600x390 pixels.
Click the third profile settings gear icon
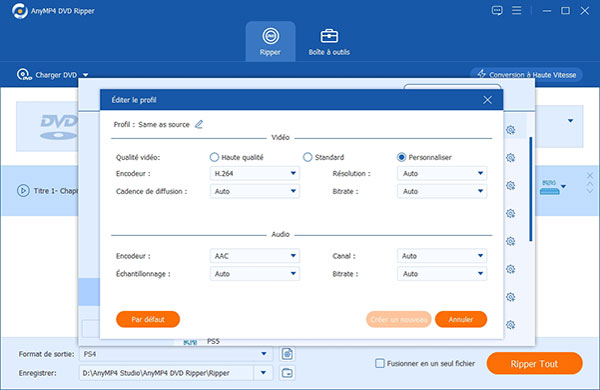pyautogui.click(x=510, y=186)
